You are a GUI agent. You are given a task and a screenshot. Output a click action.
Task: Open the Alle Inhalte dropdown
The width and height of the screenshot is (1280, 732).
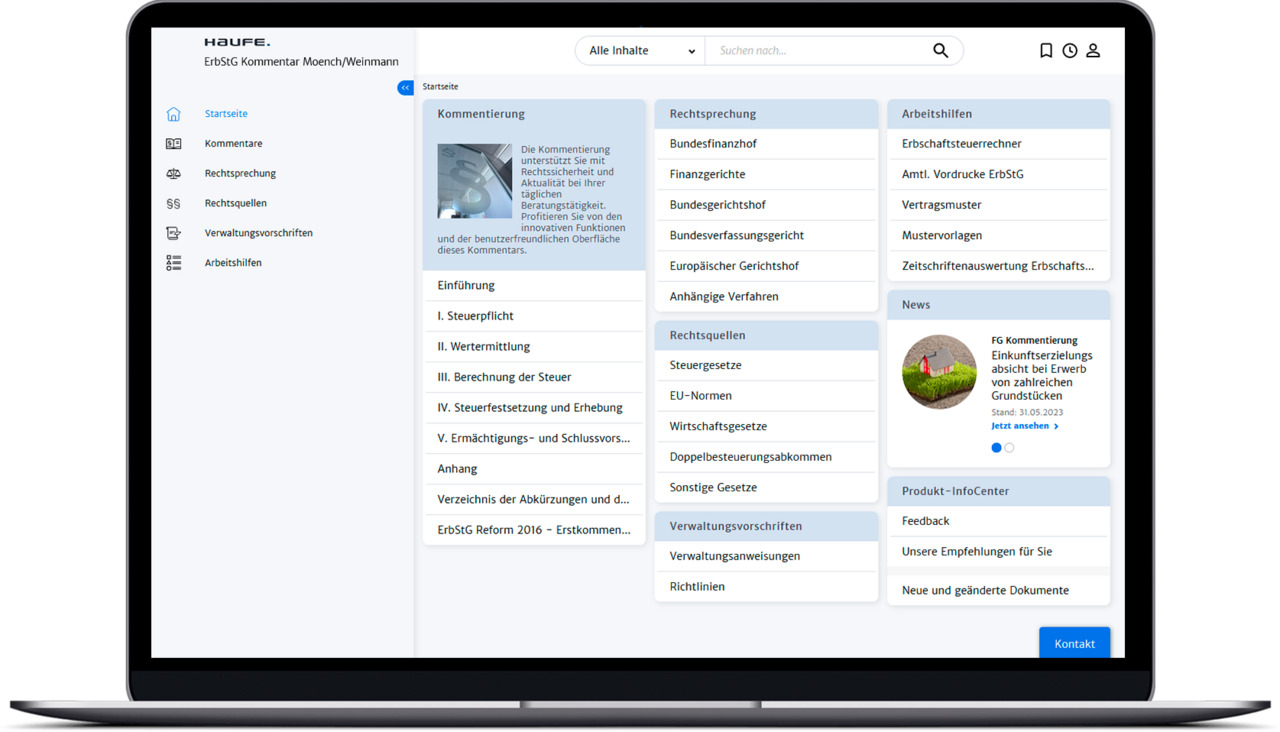[x=640, y=50]
